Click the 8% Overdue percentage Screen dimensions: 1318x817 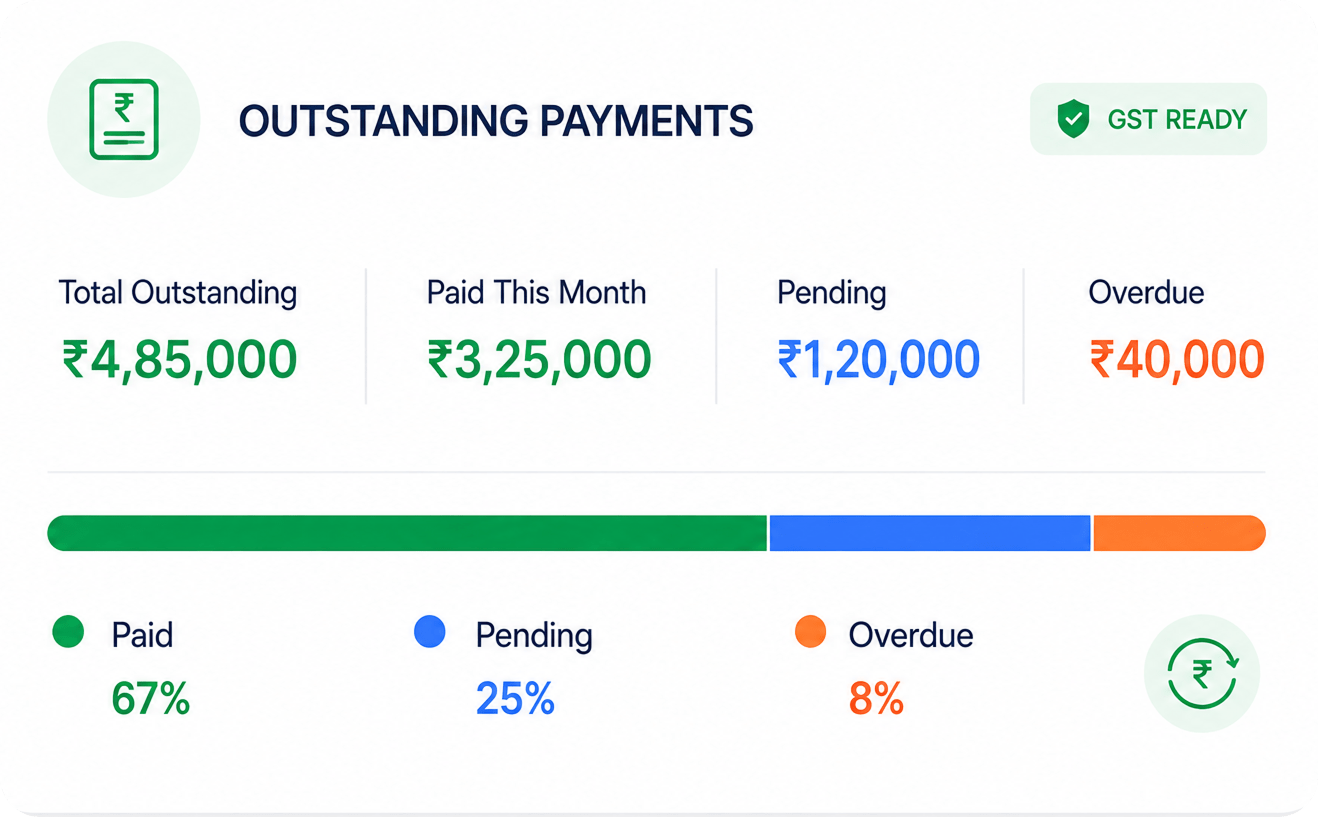(876, 699)
